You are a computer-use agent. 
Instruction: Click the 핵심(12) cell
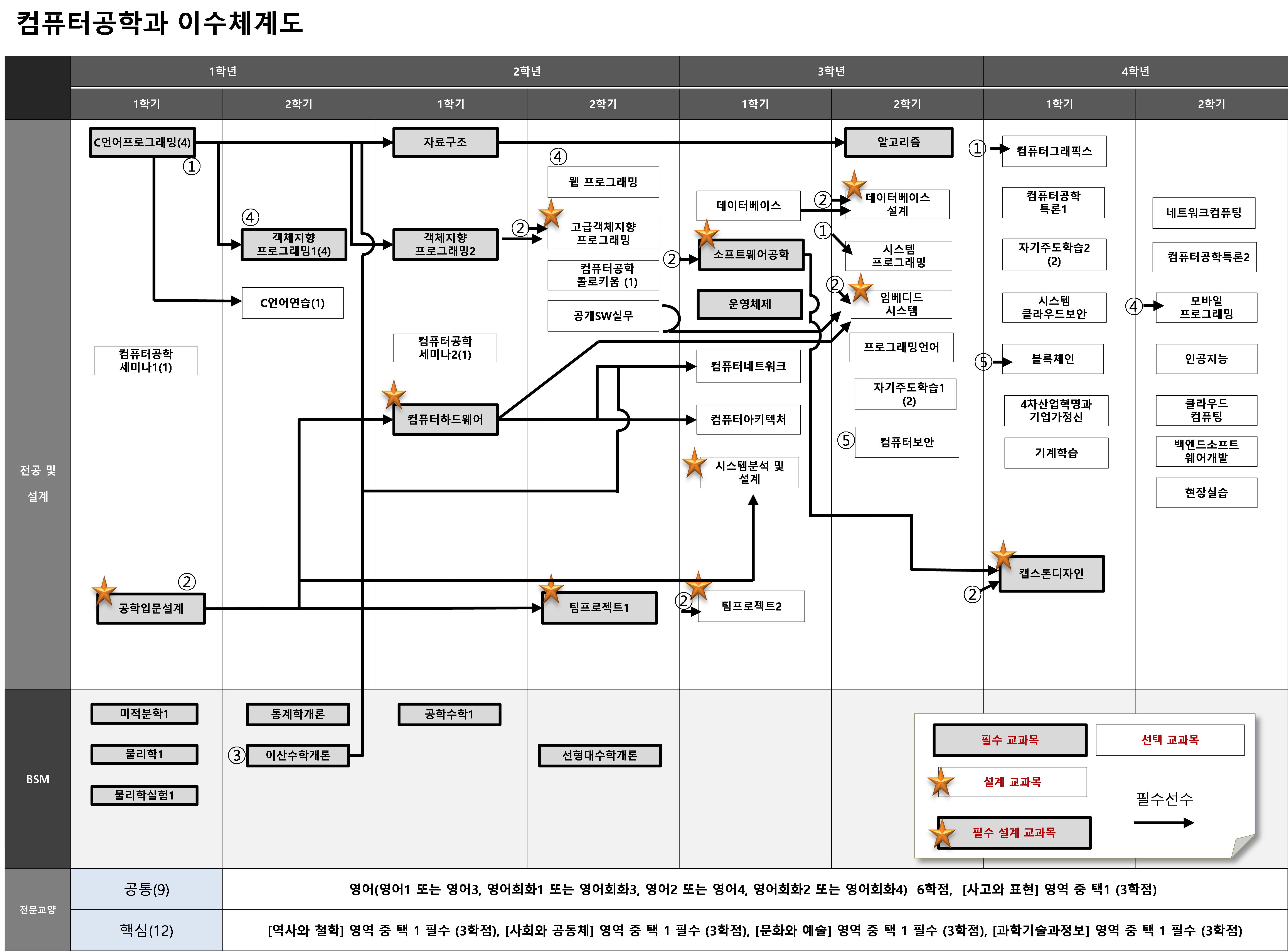(x=147, y=930)
